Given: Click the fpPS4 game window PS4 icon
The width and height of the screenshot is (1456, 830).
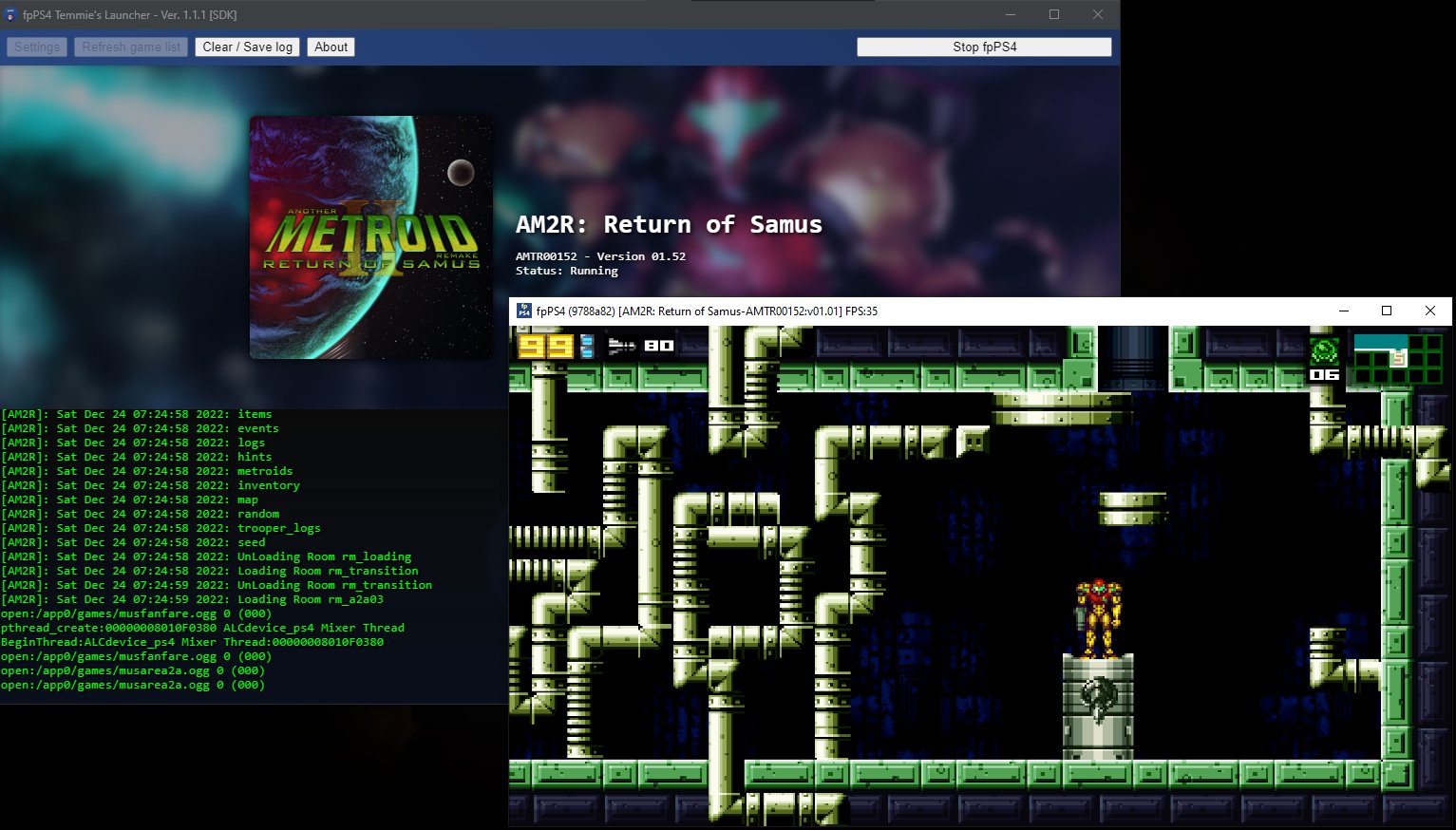Looking at the screenshot, I should tap(523, 311).
